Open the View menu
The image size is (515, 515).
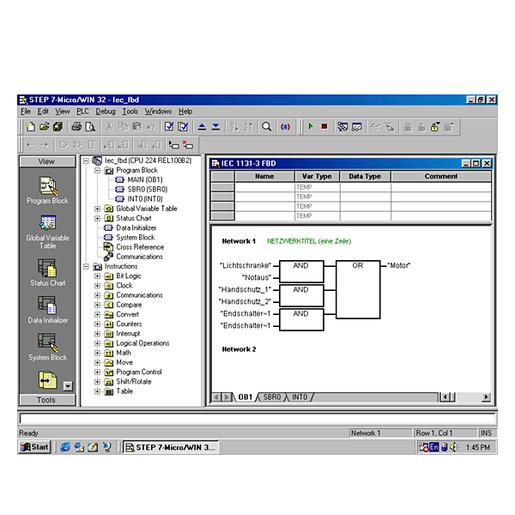point(62,111)
